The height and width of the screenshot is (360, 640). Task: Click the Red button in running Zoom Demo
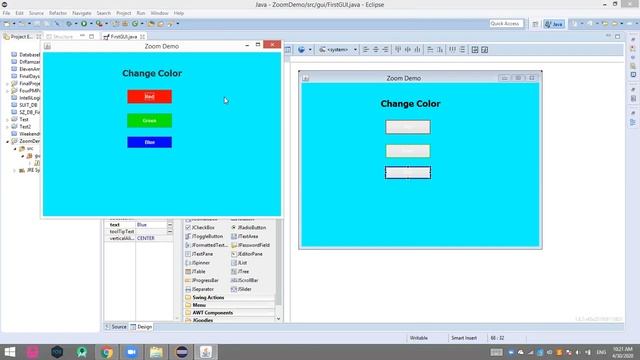point(149,97)
